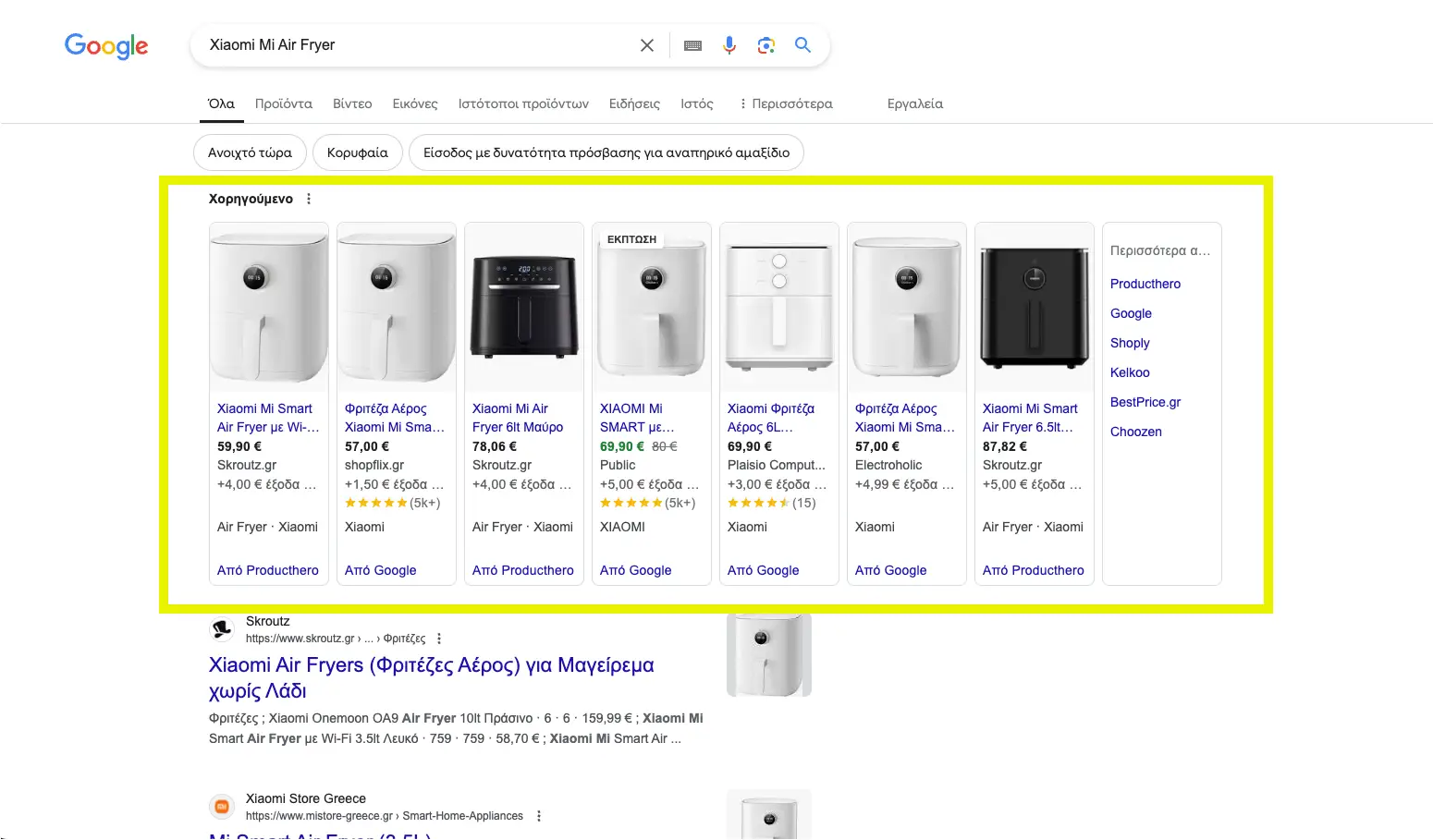Open the Kelkoo comparison link
This screenshot has height=840, width=1433.
click(1130, 372)
